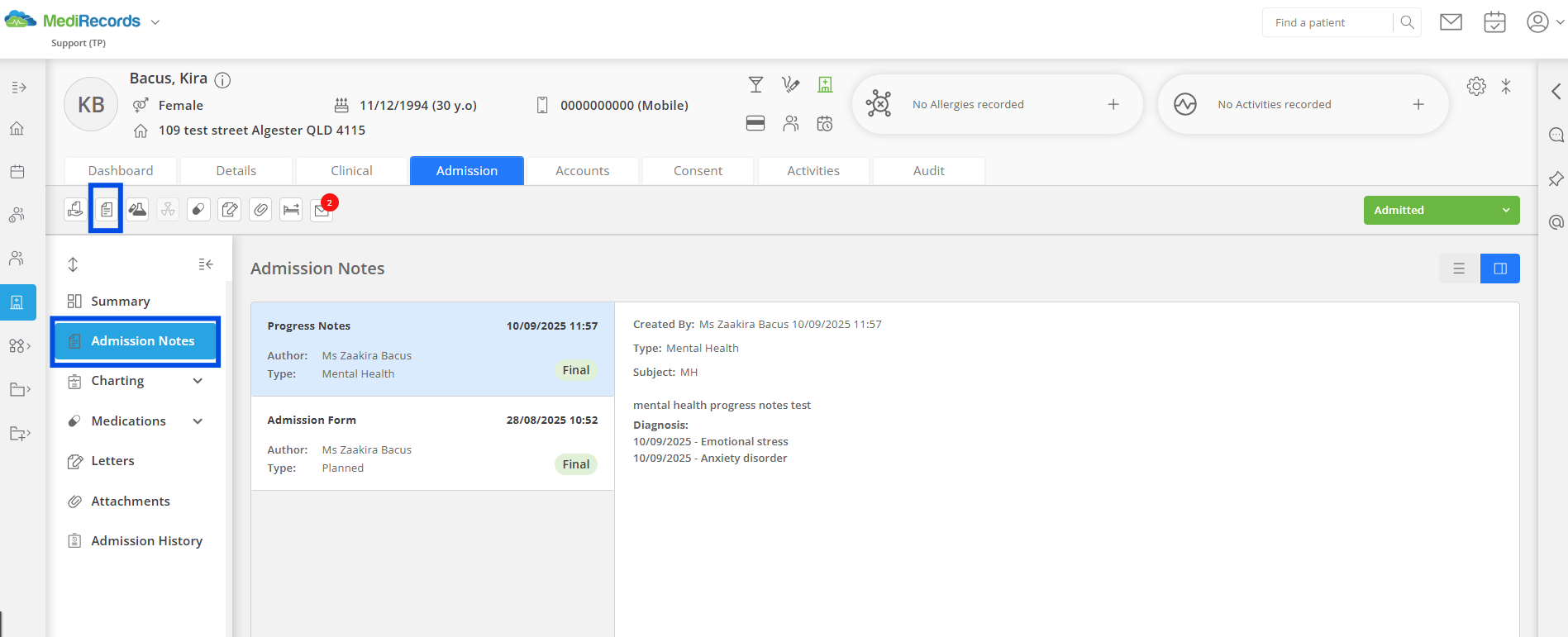This screenshot has width=1568, height=637.
Task: Expand the folder icon submenu in left sidebar
Action: coord(19,389)
